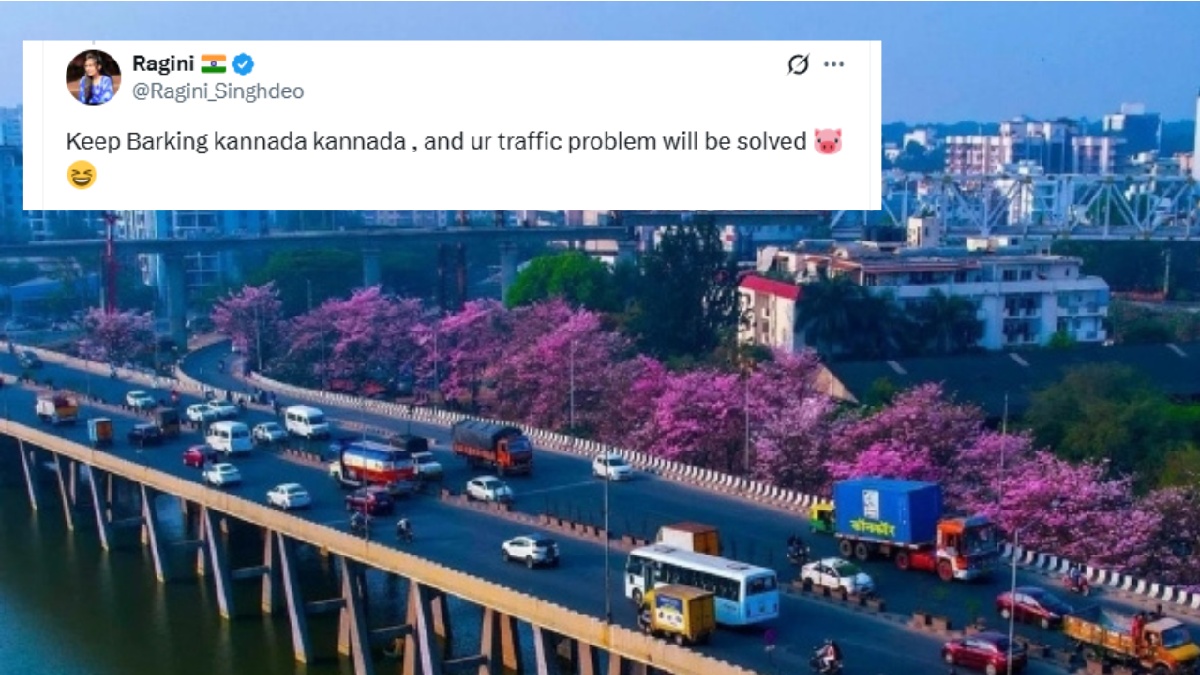Click the red and white bus on the bridge
The height and width of the screenshot is (675, 1200).
pos(376,464)
